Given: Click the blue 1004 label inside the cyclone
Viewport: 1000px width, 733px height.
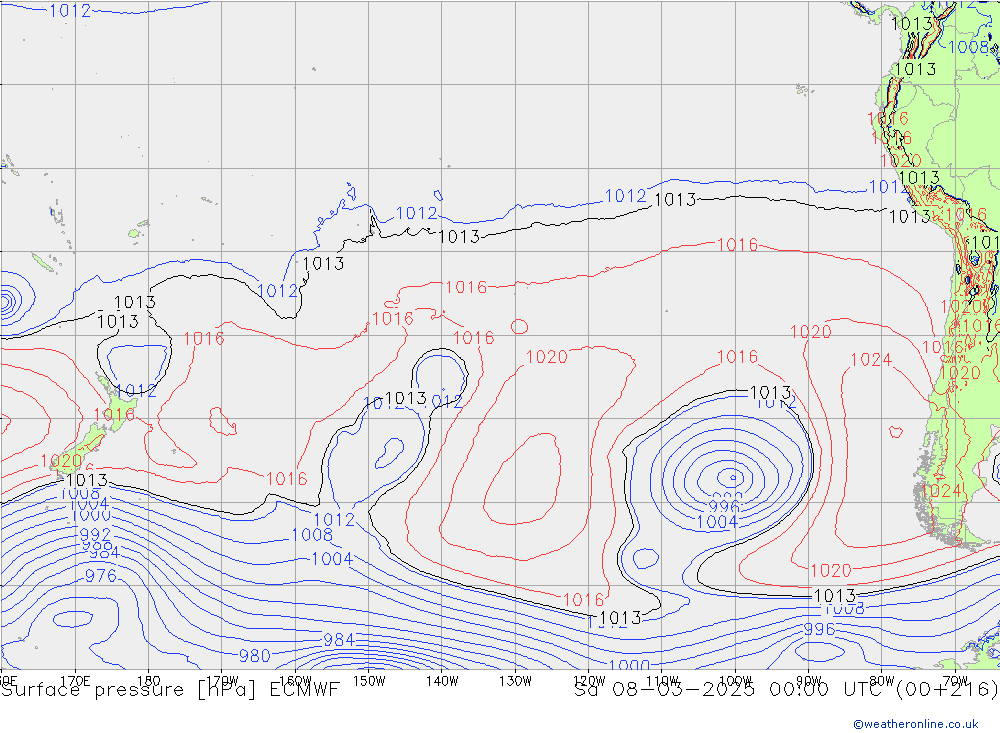Looking at the screenshot, I should (x=717, y=522).
